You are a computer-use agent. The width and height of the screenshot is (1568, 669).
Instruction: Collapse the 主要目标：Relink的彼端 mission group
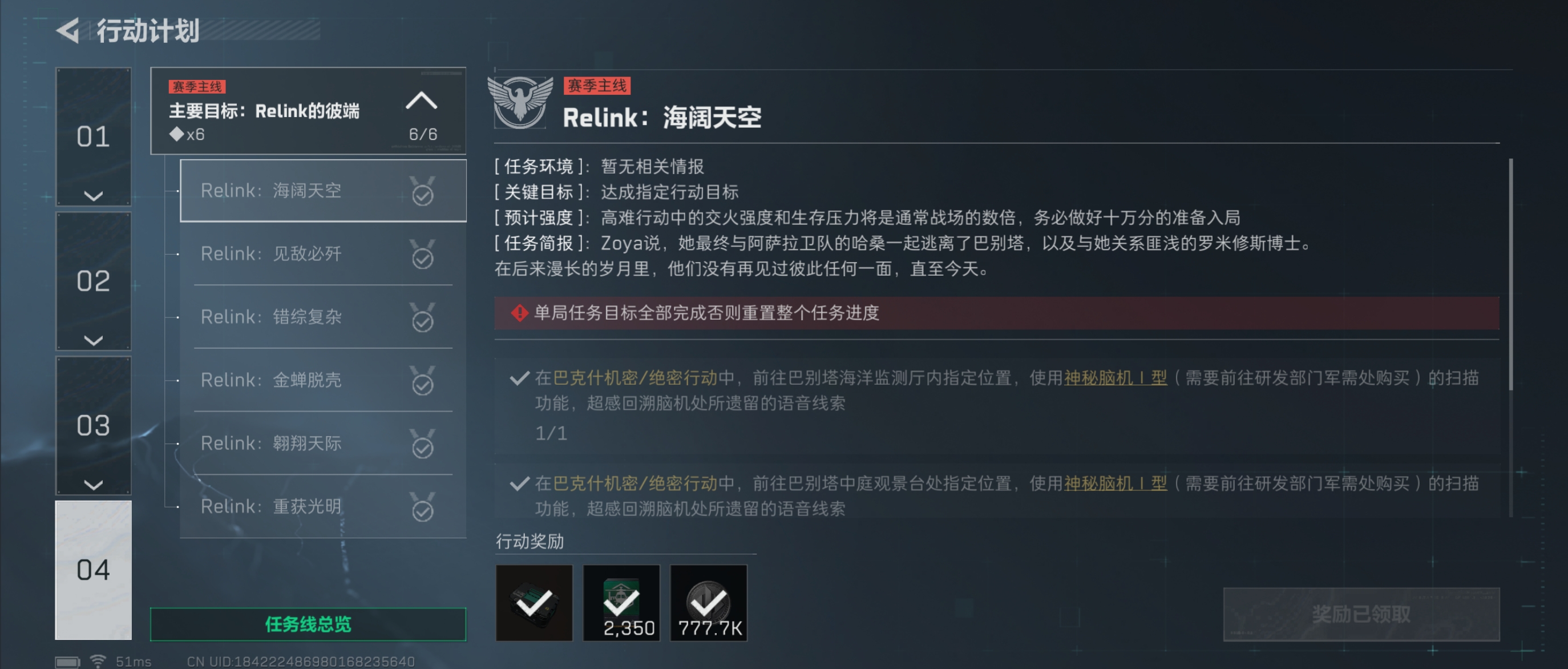[x=421, y=100]
